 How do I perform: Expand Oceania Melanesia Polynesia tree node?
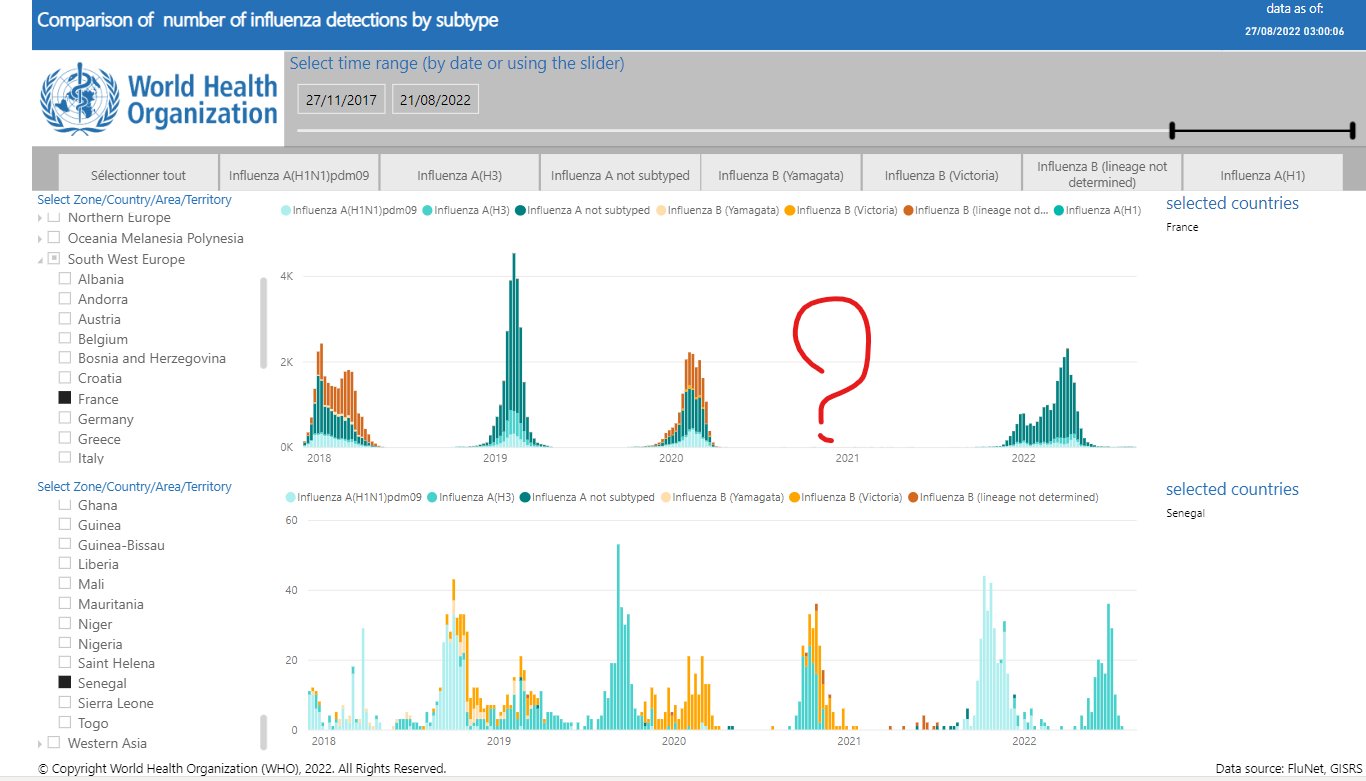tap(40, 238)
